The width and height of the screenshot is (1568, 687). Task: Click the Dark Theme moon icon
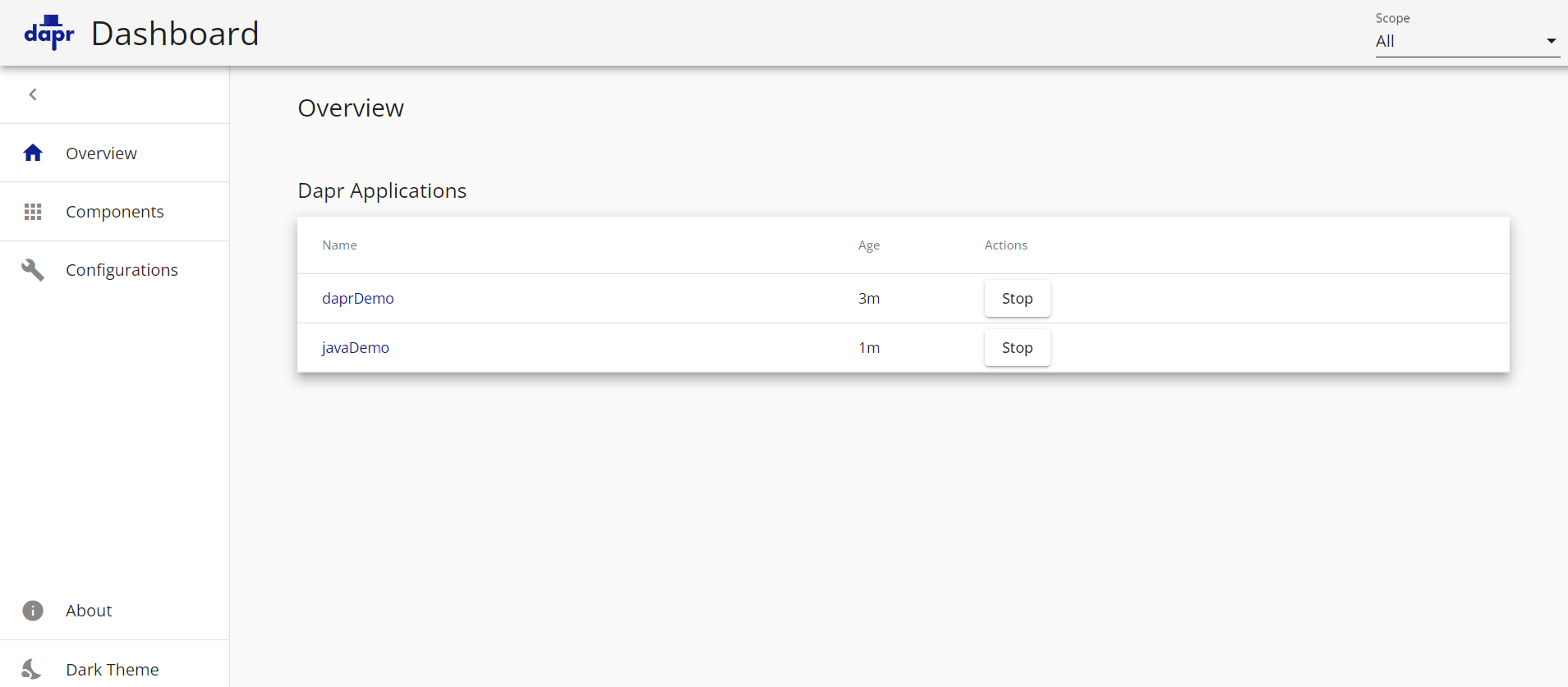point(31,669)
